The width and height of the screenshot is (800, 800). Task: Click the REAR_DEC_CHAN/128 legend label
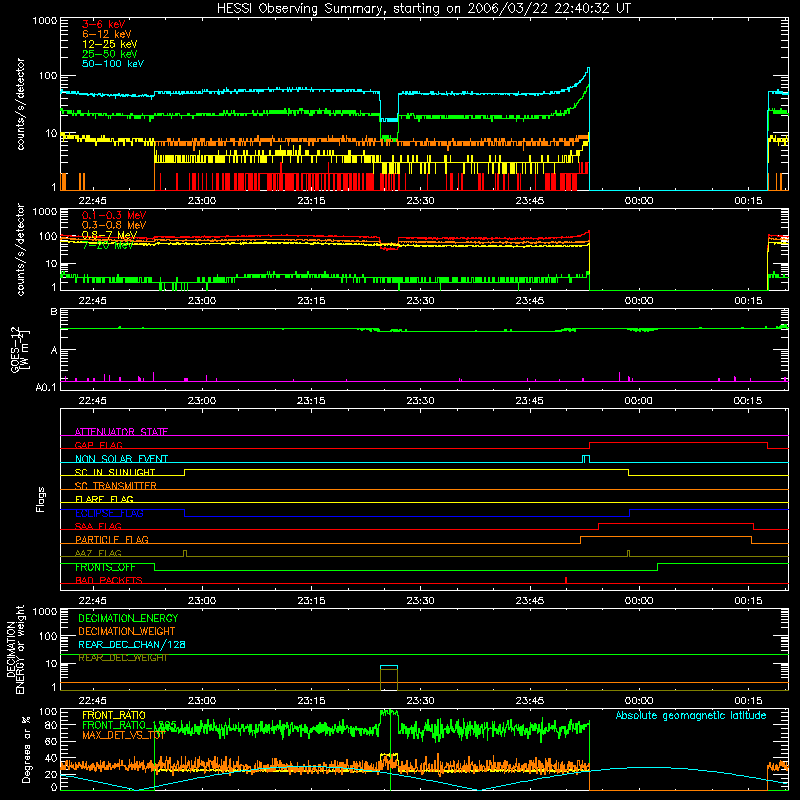point(132,644)
